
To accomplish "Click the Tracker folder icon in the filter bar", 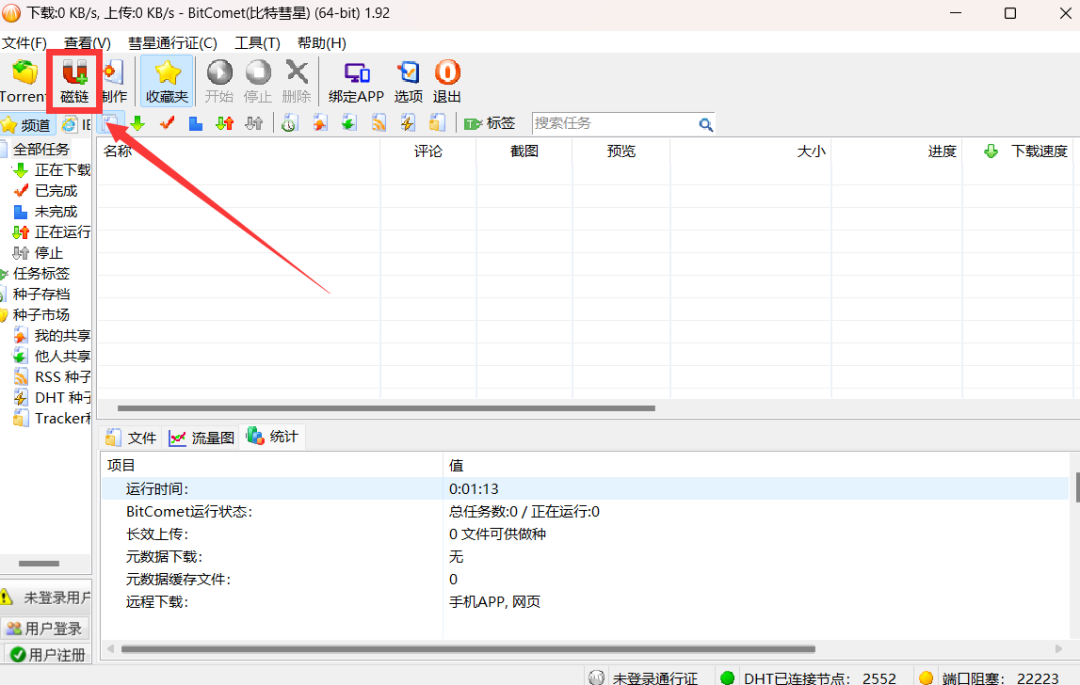I will (437, 123).
